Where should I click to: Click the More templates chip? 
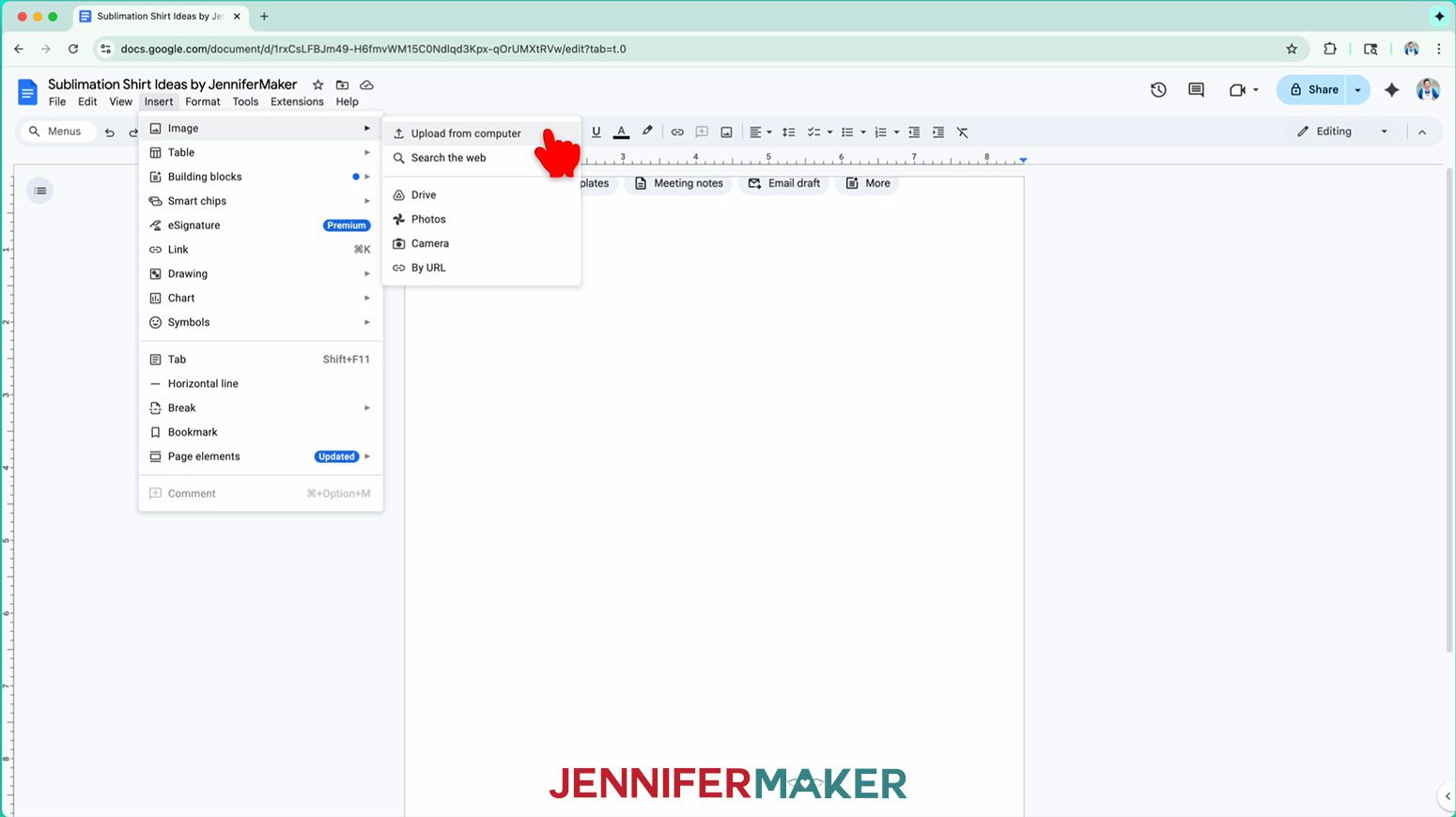tap(868, 184)
